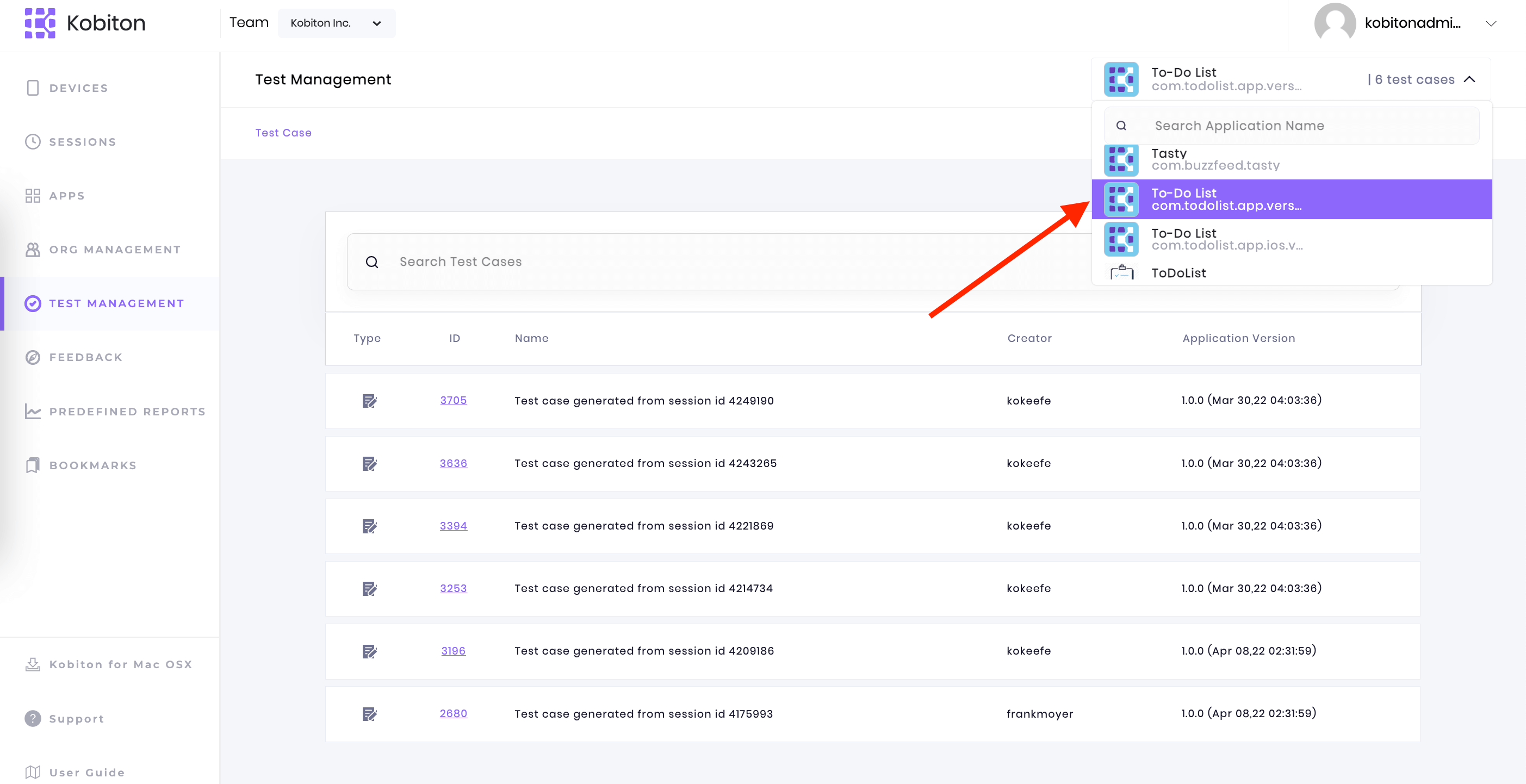Go to Bookmarks in the sidebar
The width and height of the screenshot is (1526, 784).
(93, 465)
